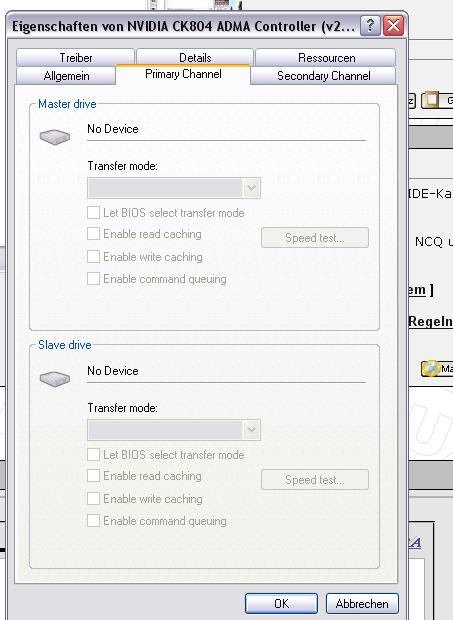The image size is (453, 620).
Task: Click the Slave drive disk icon
Action: 55,379
